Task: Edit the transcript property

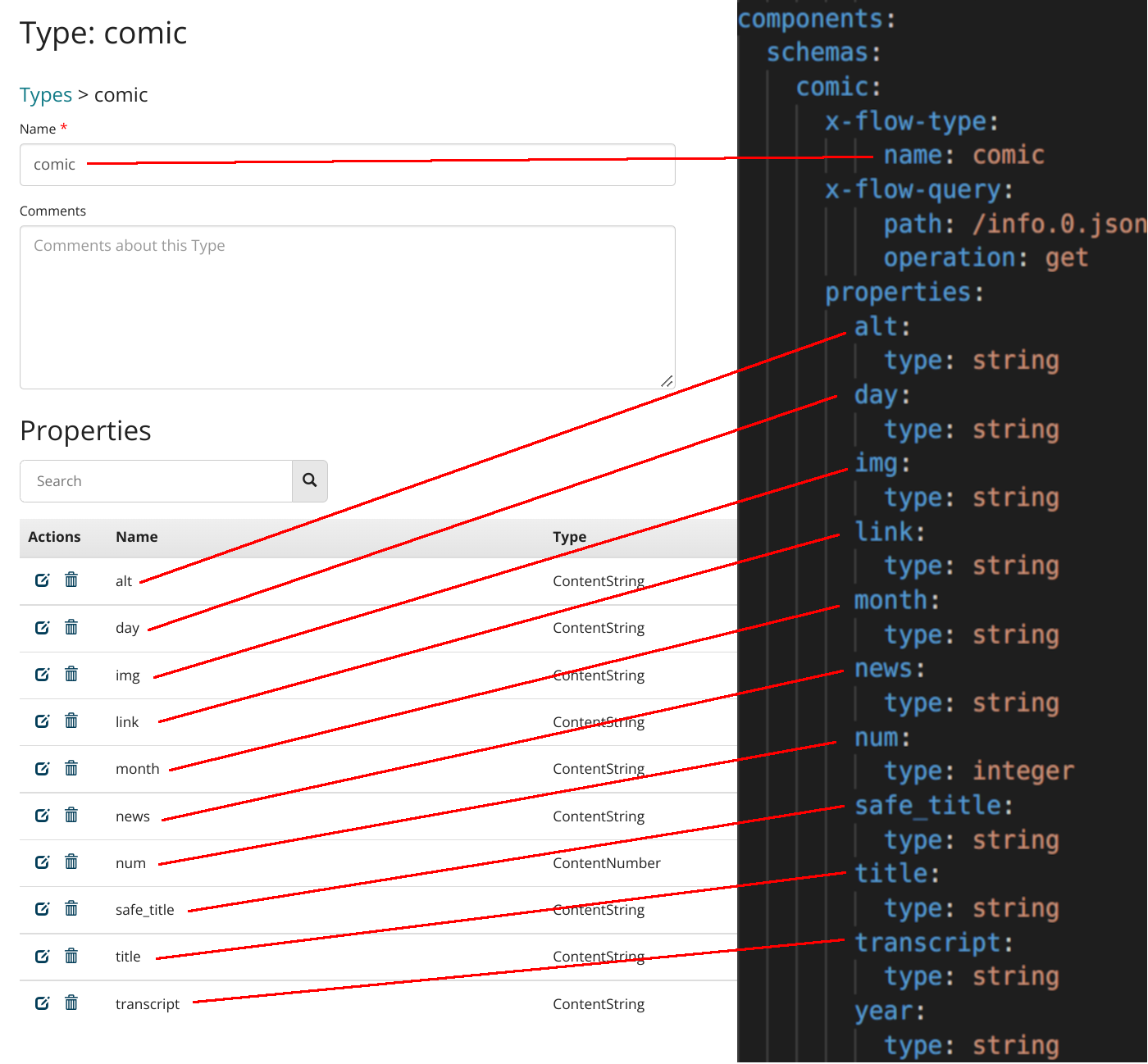Action: pyautogui.click(x=42, y=1003)
